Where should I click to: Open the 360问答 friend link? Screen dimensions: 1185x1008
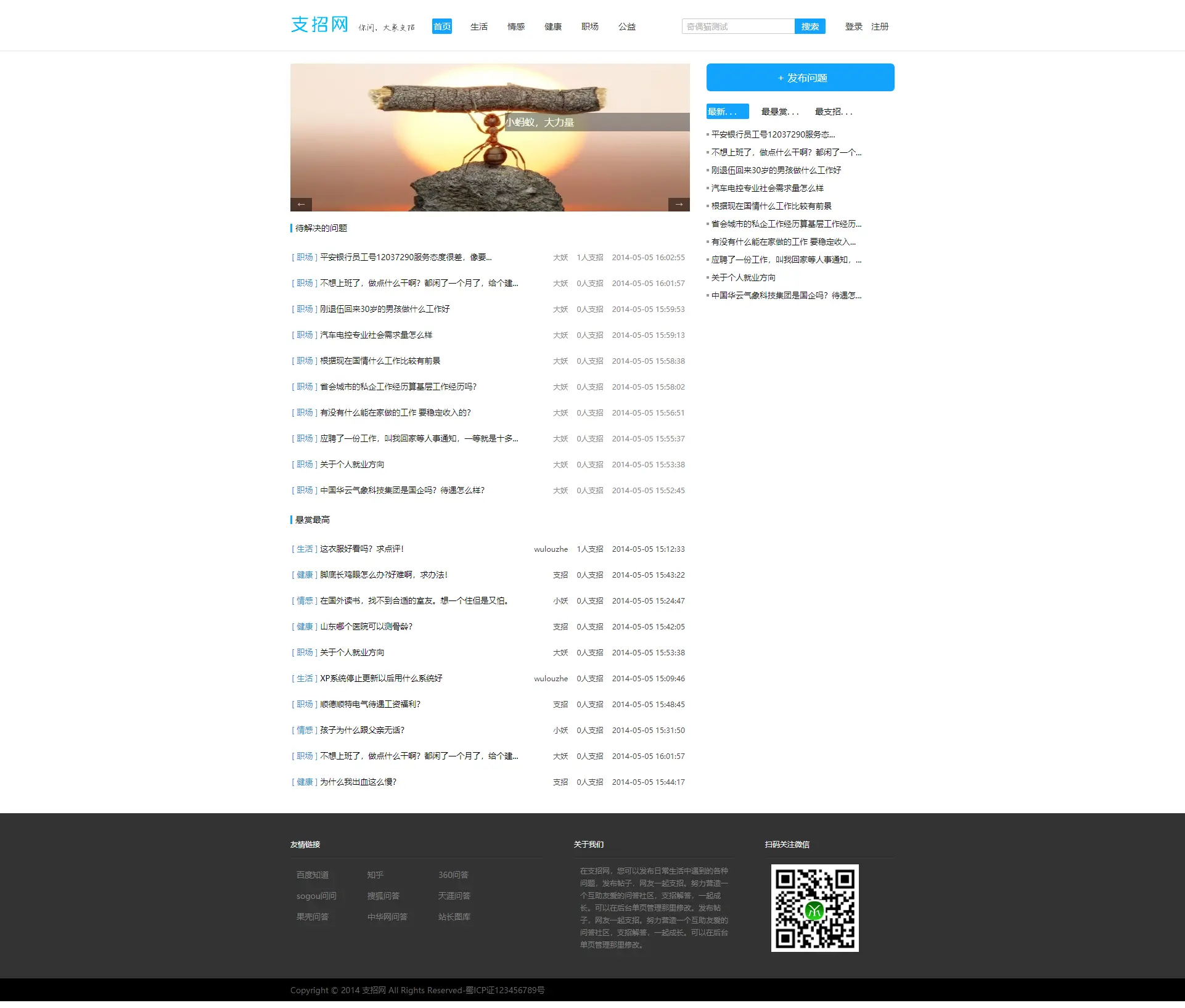coord(453,875)
